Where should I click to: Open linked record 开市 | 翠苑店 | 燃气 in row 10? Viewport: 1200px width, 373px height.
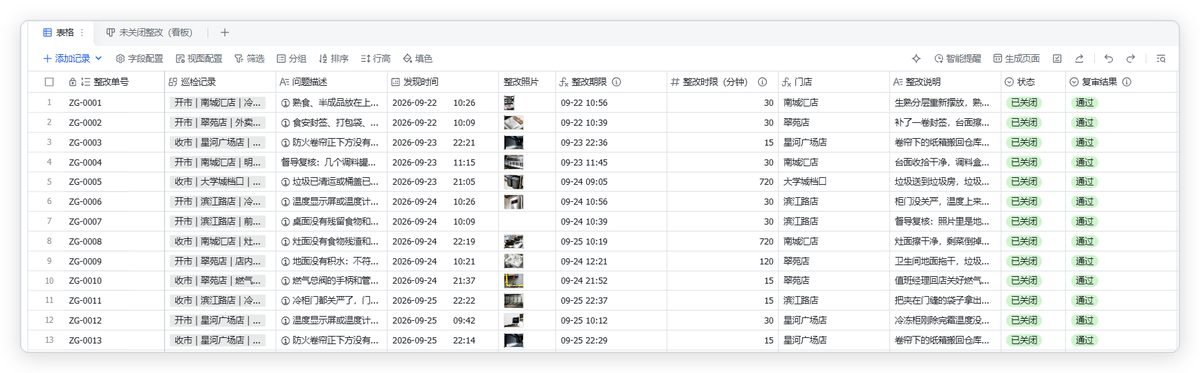coord(218,281)
